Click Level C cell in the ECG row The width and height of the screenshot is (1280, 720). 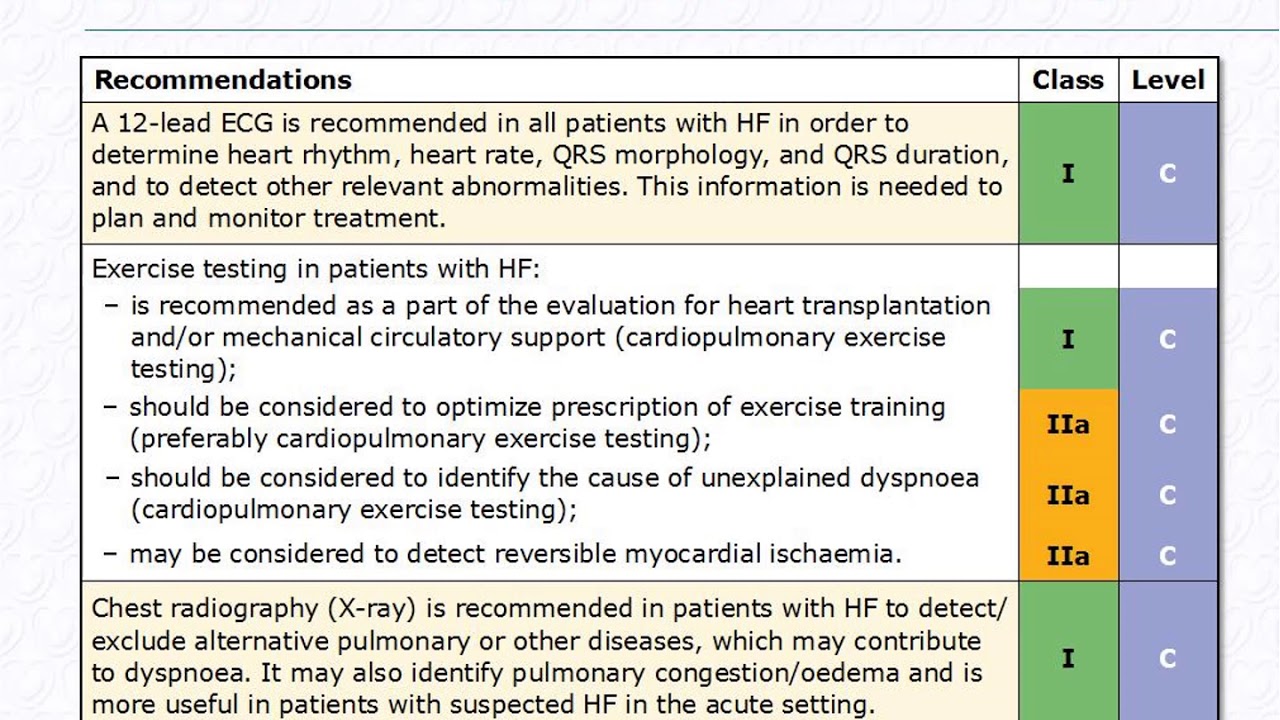pyautogui.click(x=1168, y=173)
